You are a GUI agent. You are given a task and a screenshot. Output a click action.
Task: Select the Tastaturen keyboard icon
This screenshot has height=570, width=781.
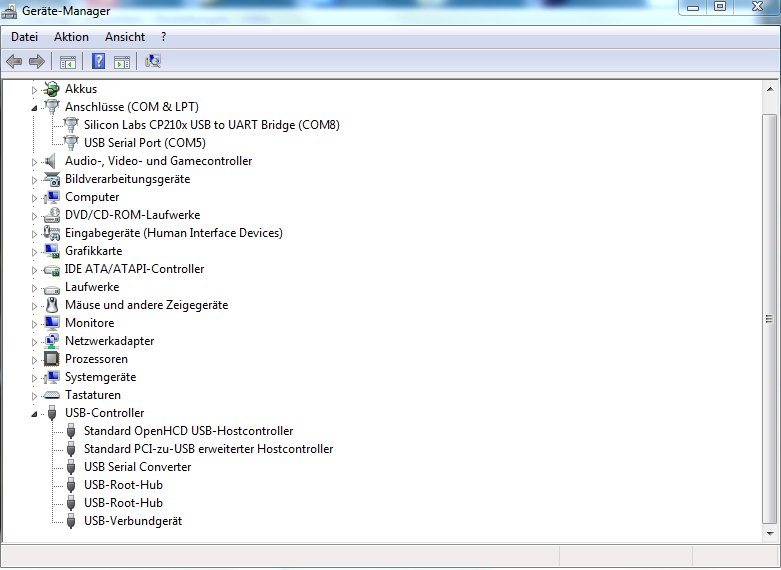pyautogui.click(x=52, y=395)
